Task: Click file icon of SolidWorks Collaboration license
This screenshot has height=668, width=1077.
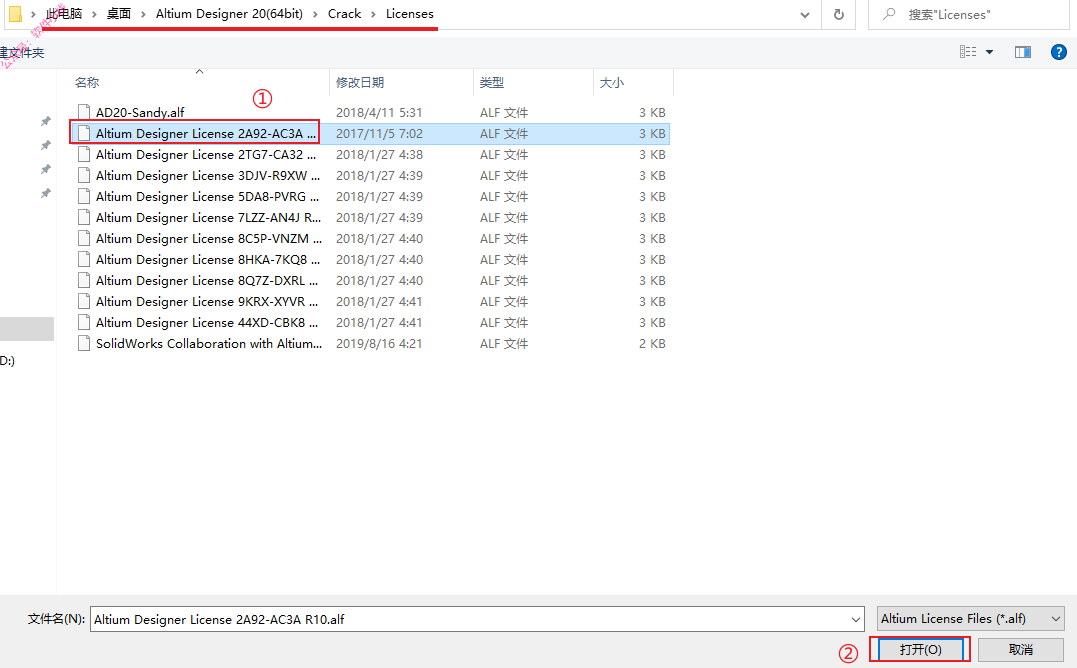Action: (x=84, y=343)
